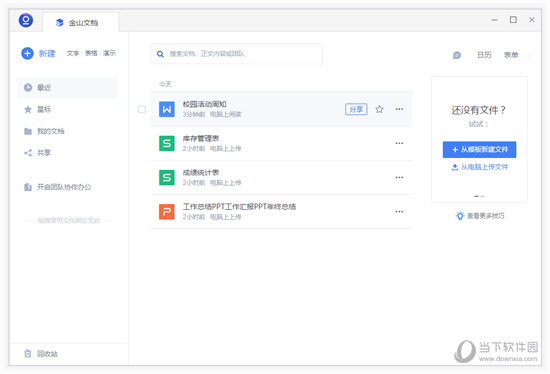
Task: Open the message bubble icon near 日历
Action: coord(457,55)
